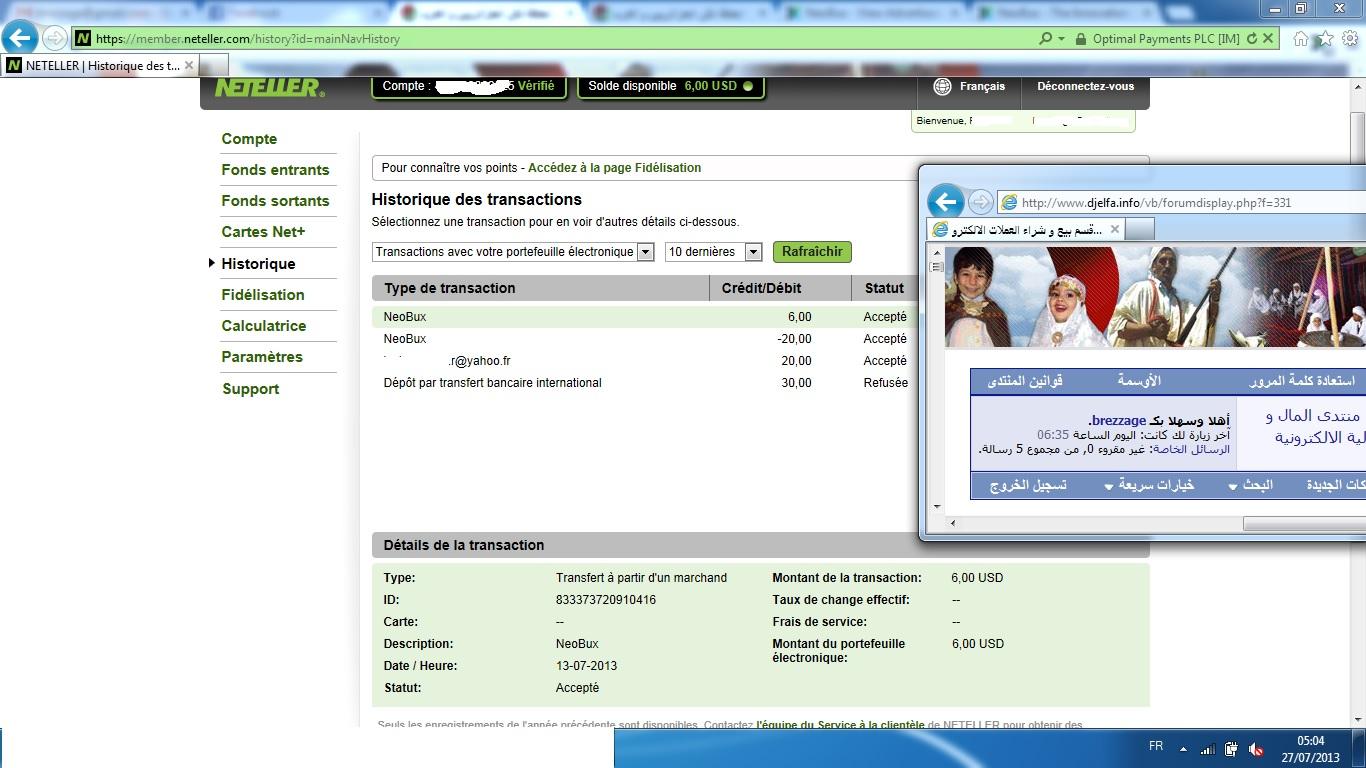Select Historique in the sidebar

pyautogui.click(x=258, y=264)
